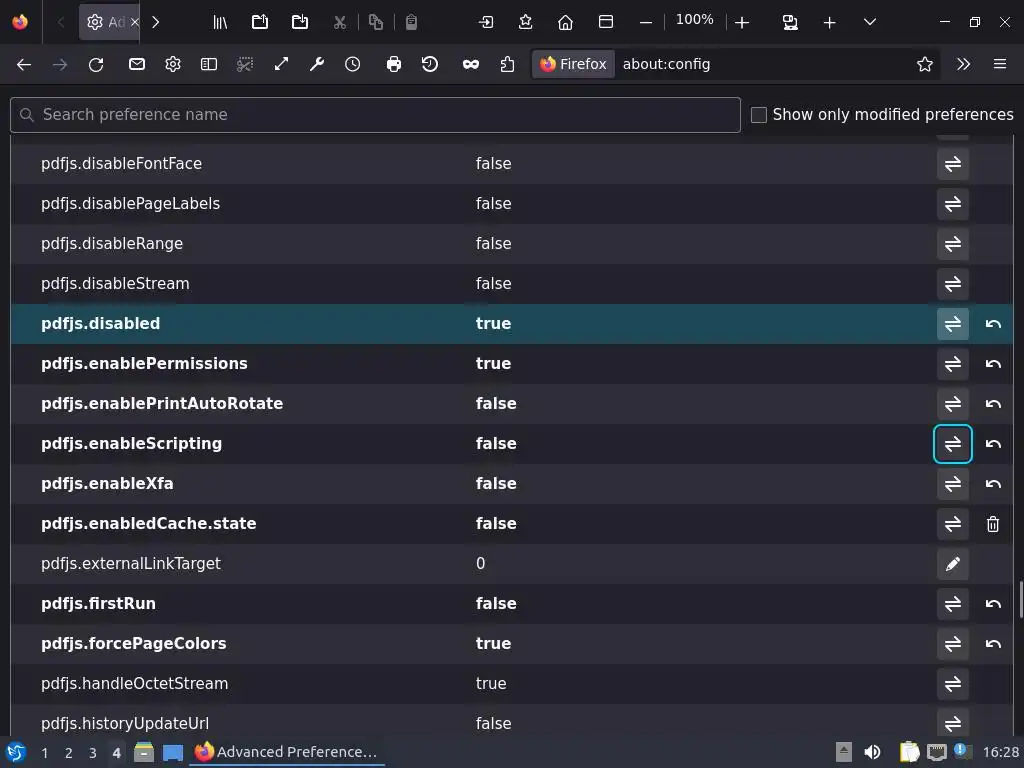Reset pdfjs.firstRun to default
The height and width of the screenshot is (768, 1024).
[x=993, y=604]
